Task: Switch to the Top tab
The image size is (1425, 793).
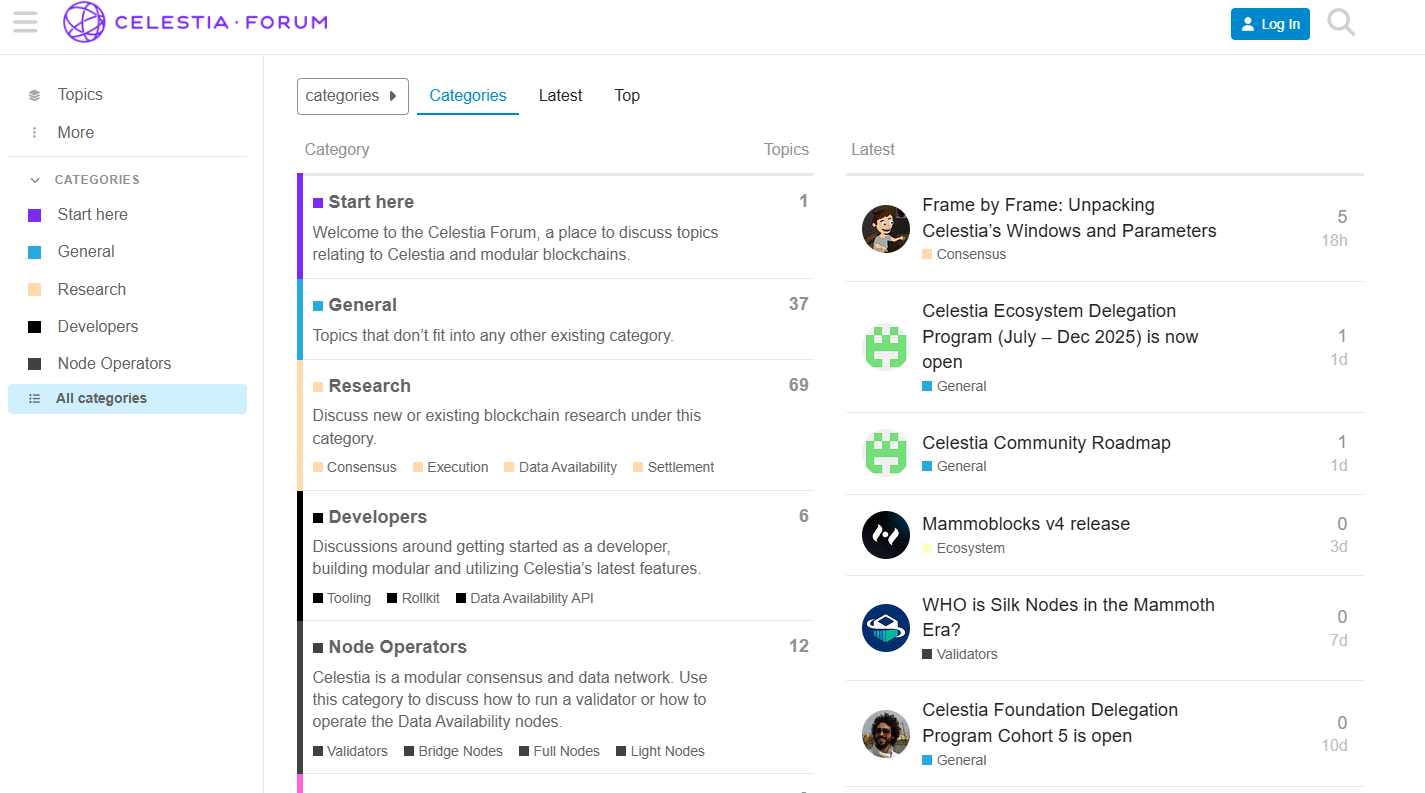Action: click(627, 96)
